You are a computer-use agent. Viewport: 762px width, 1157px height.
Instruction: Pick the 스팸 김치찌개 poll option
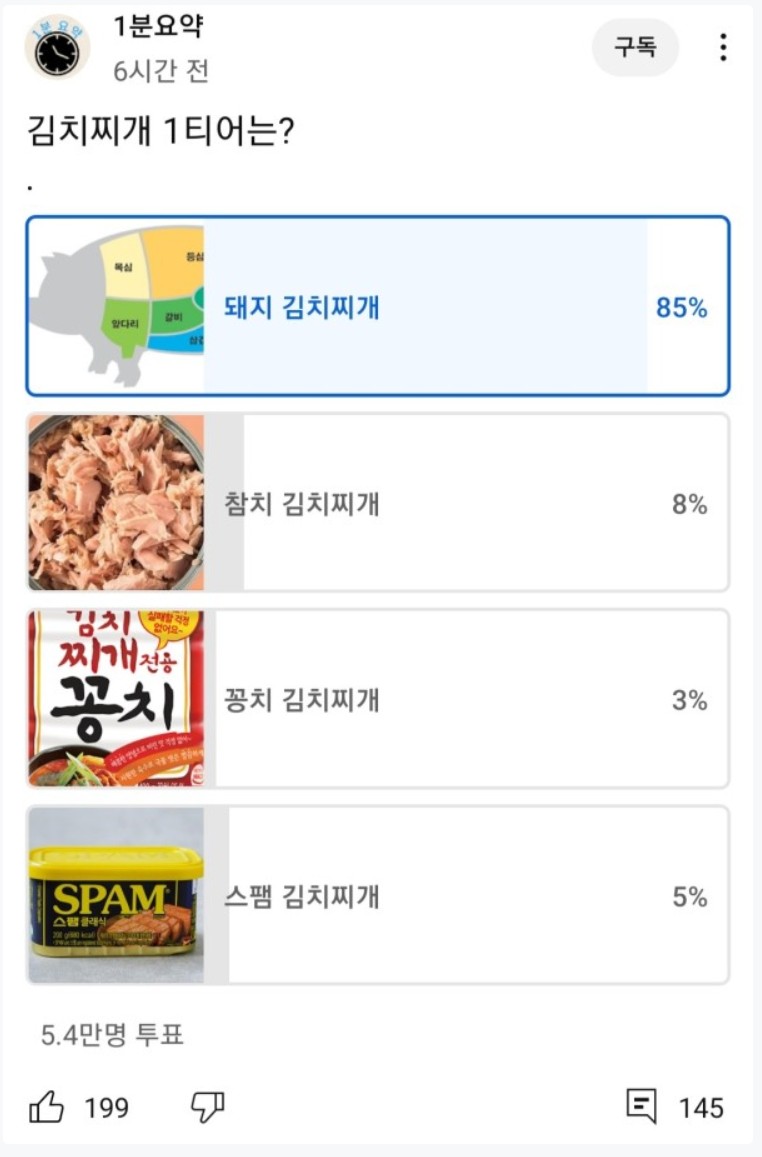378,895
